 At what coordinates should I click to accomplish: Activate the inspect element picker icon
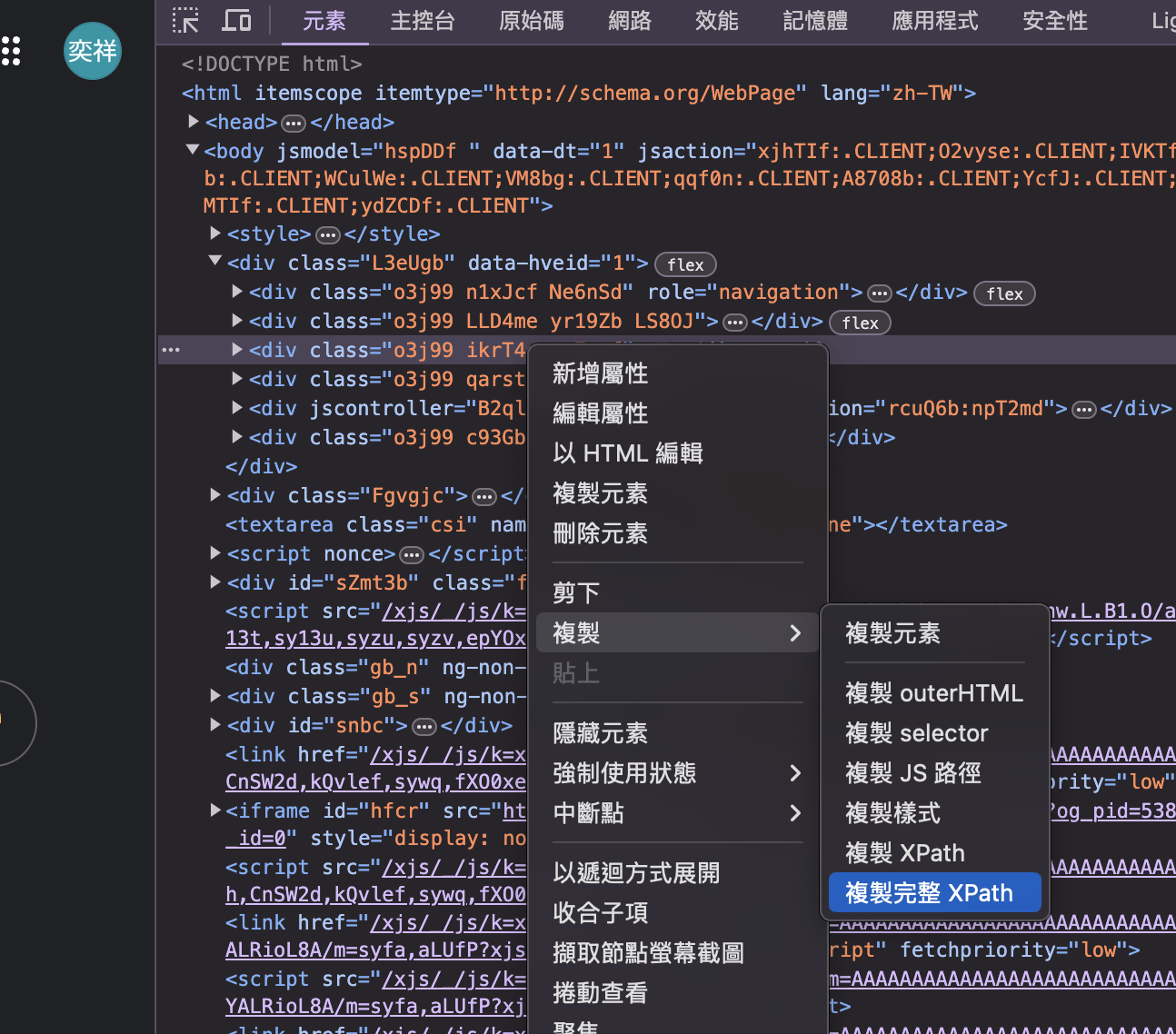[185, 20]
